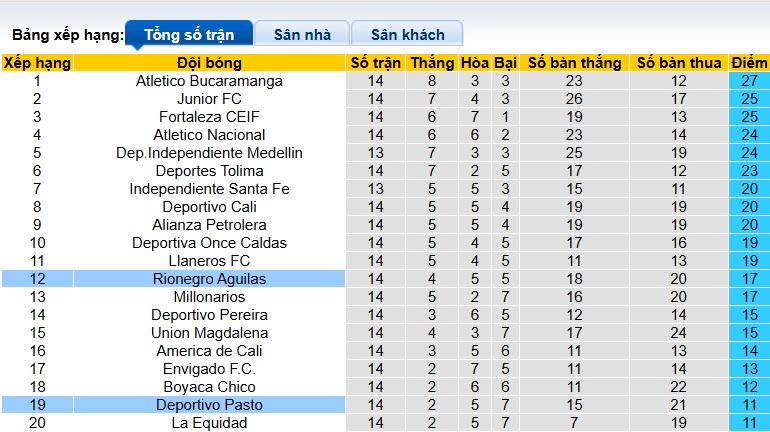Click the America de Cali team name

pos(209,351)
